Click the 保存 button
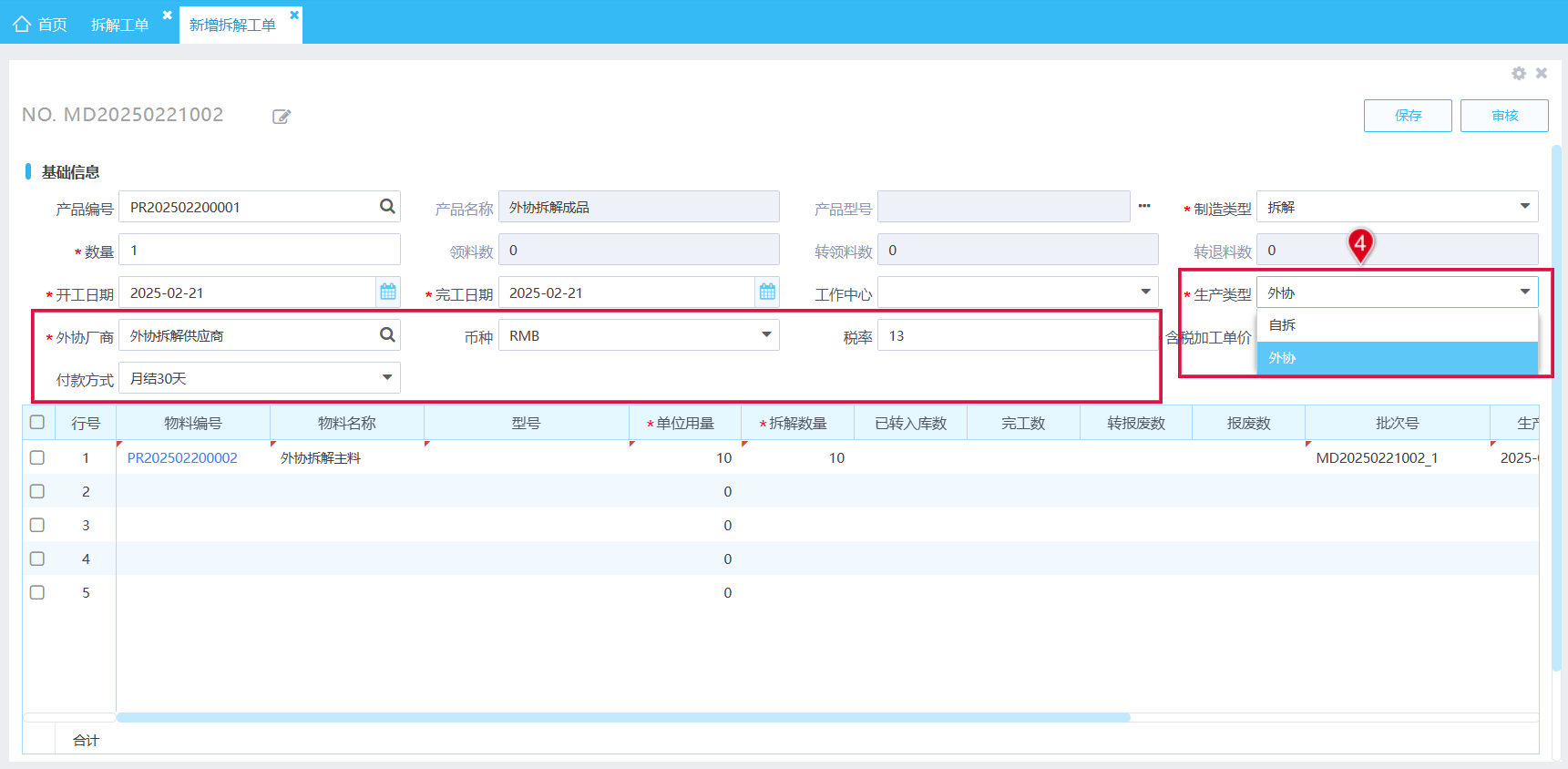This screenshot has height=769, width=1568. pyautogui.click(x=1408, y=116)
